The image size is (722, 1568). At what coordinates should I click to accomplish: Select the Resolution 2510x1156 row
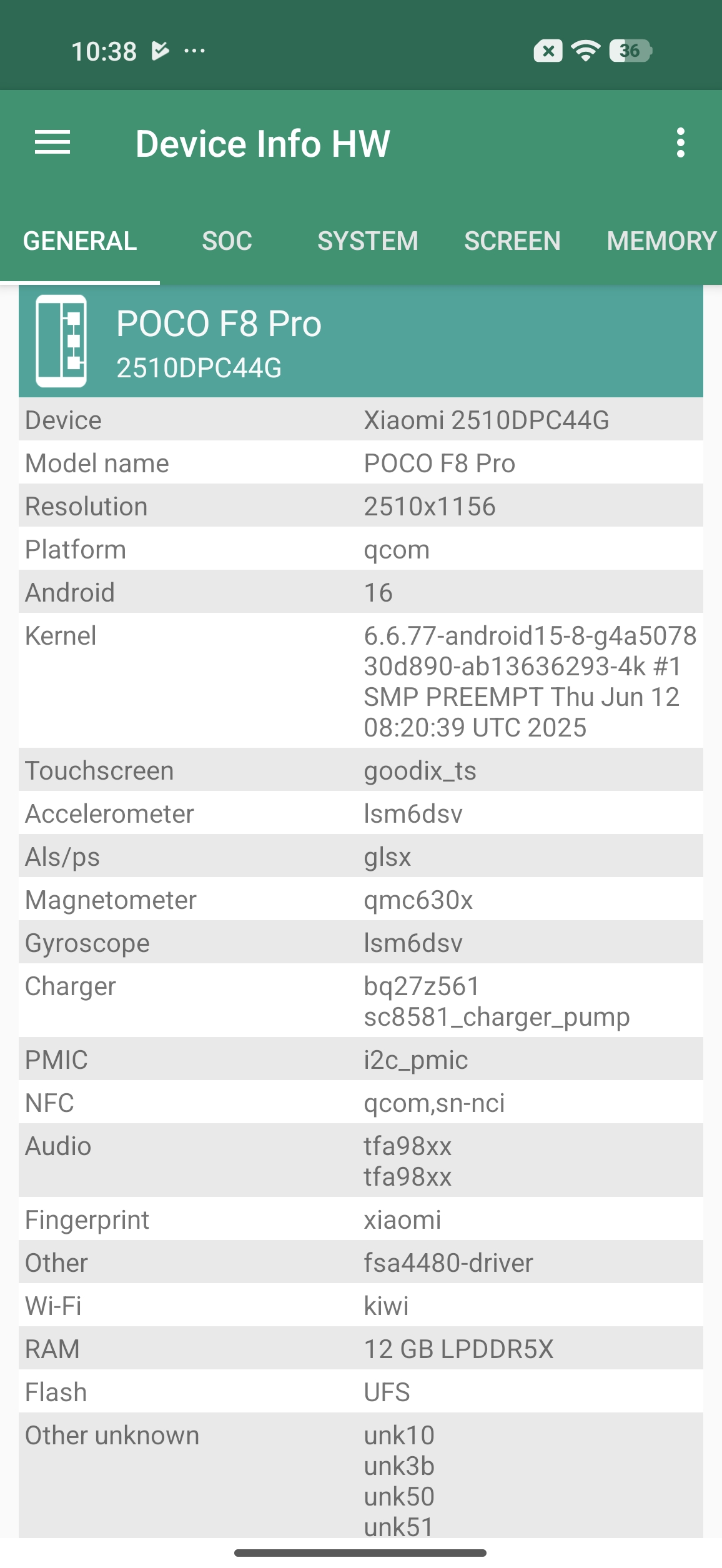point(361,506)
